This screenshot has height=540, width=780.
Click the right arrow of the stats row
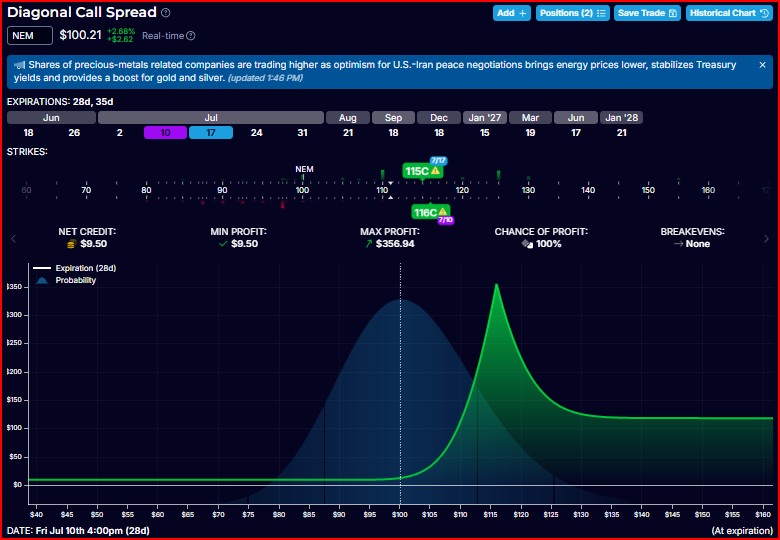point(766,239)
